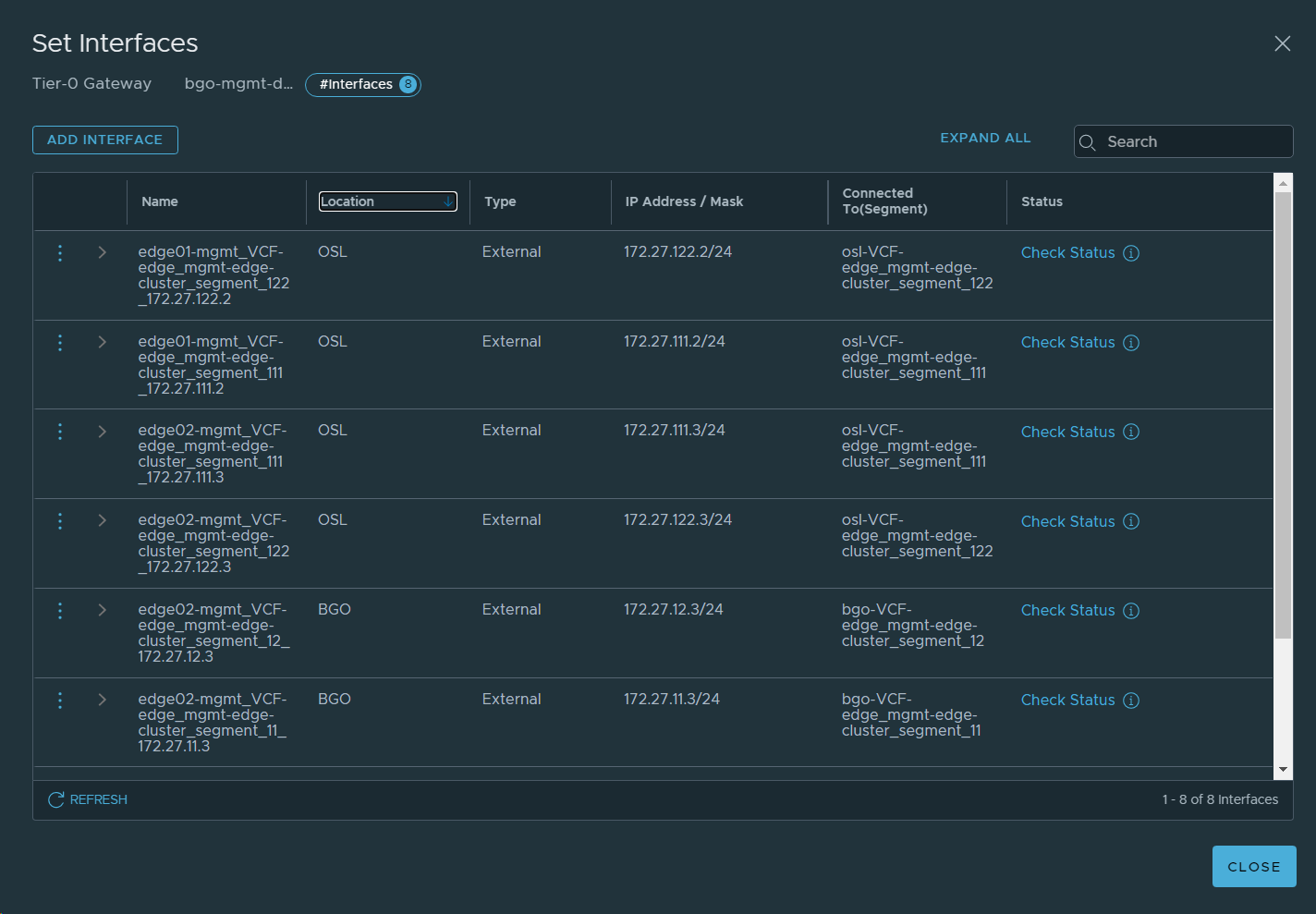The image size is (1316, 914).
Task: Click Expand All link
Action: [x=985, y=138]
